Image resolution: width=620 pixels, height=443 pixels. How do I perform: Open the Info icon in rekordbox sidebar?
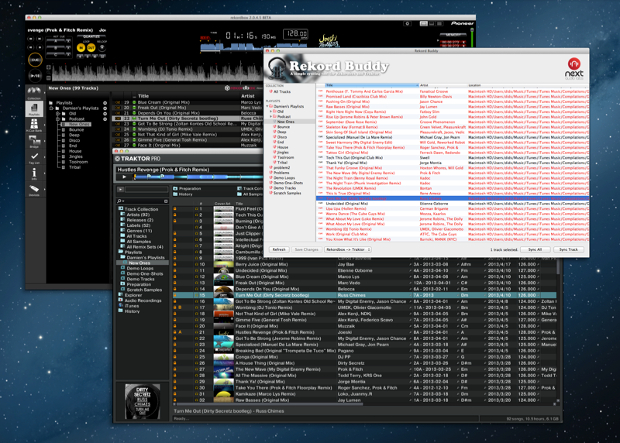[x=34, y=174]
